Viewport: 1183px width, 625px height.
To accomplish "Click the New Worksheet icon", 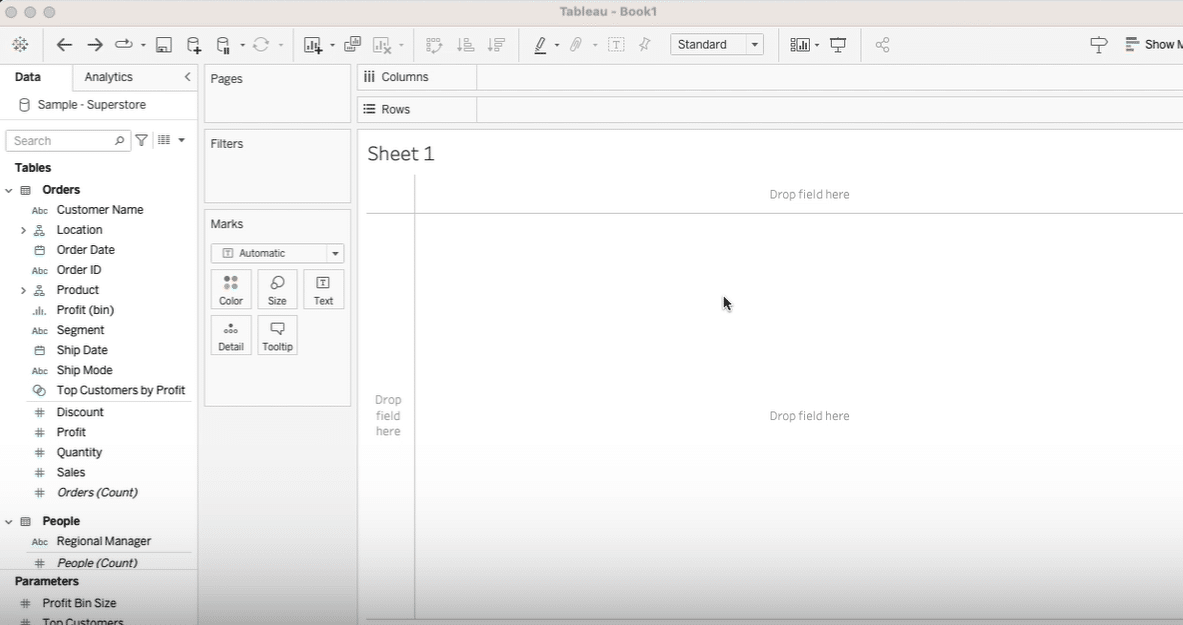I will point(313,45).
